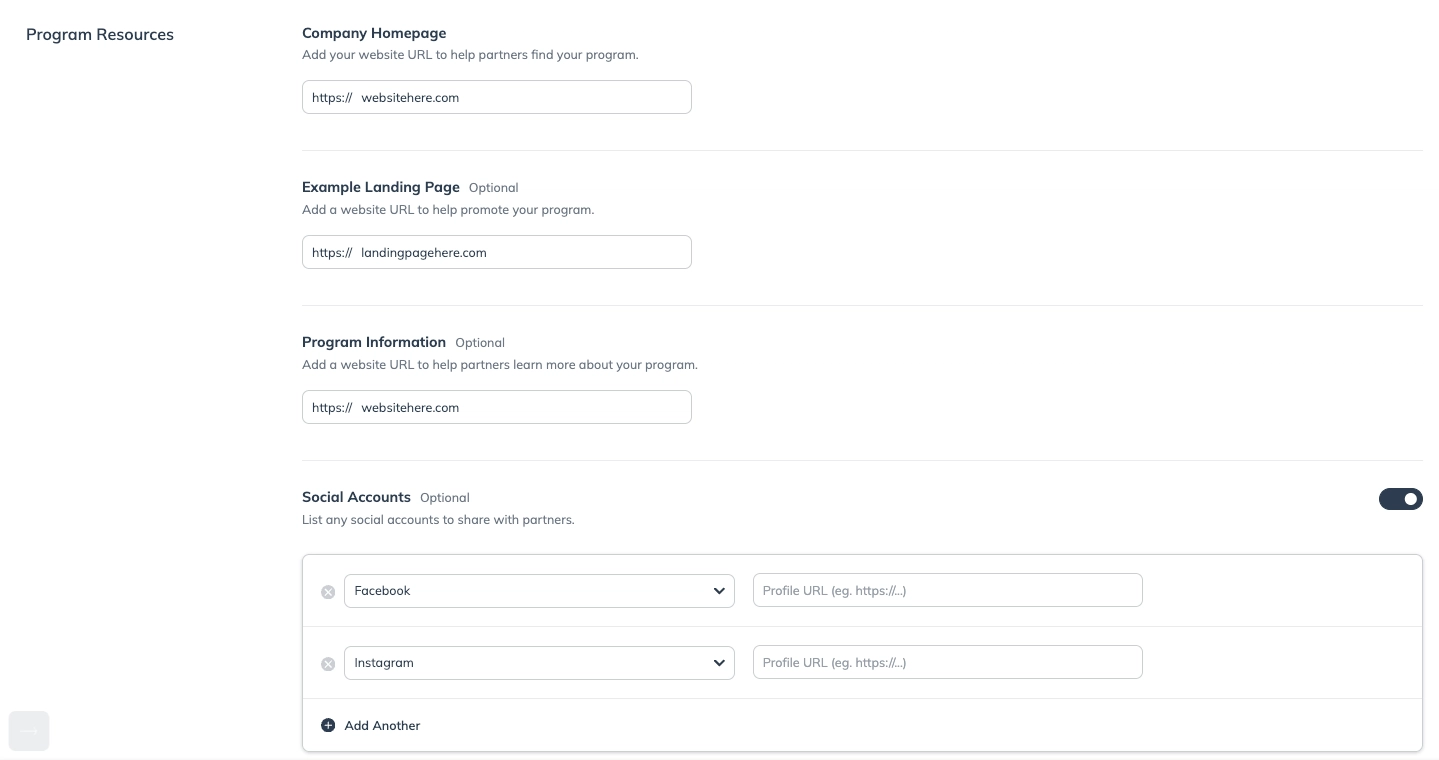Image resolution: width=1439 pixels, height=760 pixels.
Task: Click the Instagram Profile URL field
Action: 947,662
